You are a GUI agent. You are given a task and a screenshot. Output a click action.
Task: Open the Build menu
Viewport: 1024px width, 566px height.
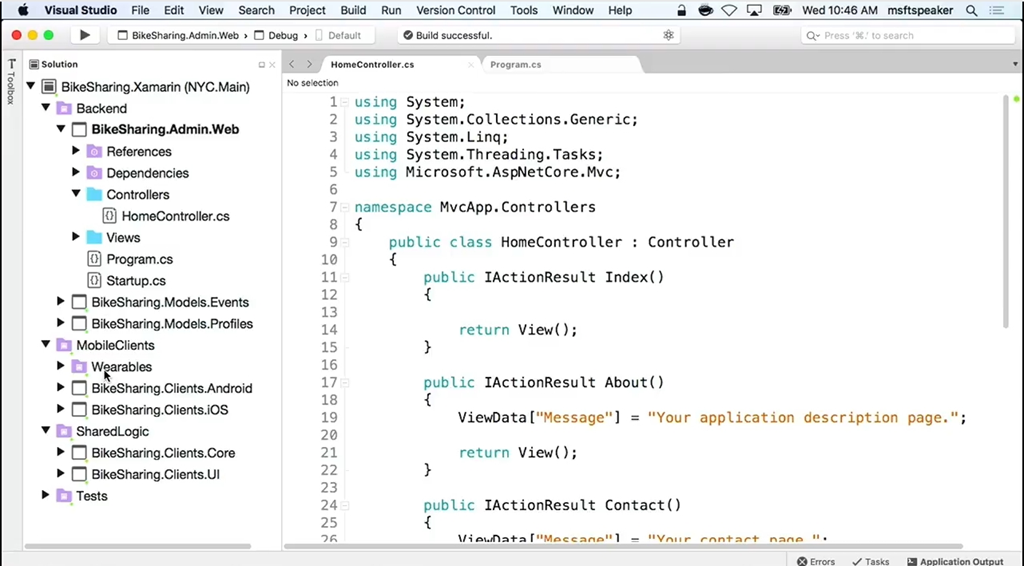(x=353, y=10)
